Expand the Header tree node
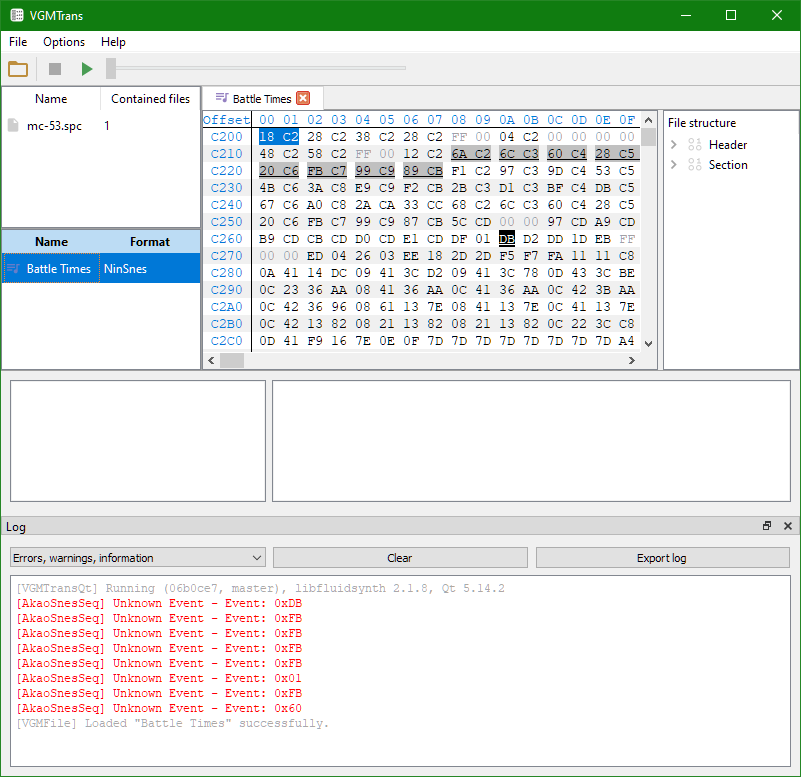This screenshot has width=801, height=777. click(674, 145)
